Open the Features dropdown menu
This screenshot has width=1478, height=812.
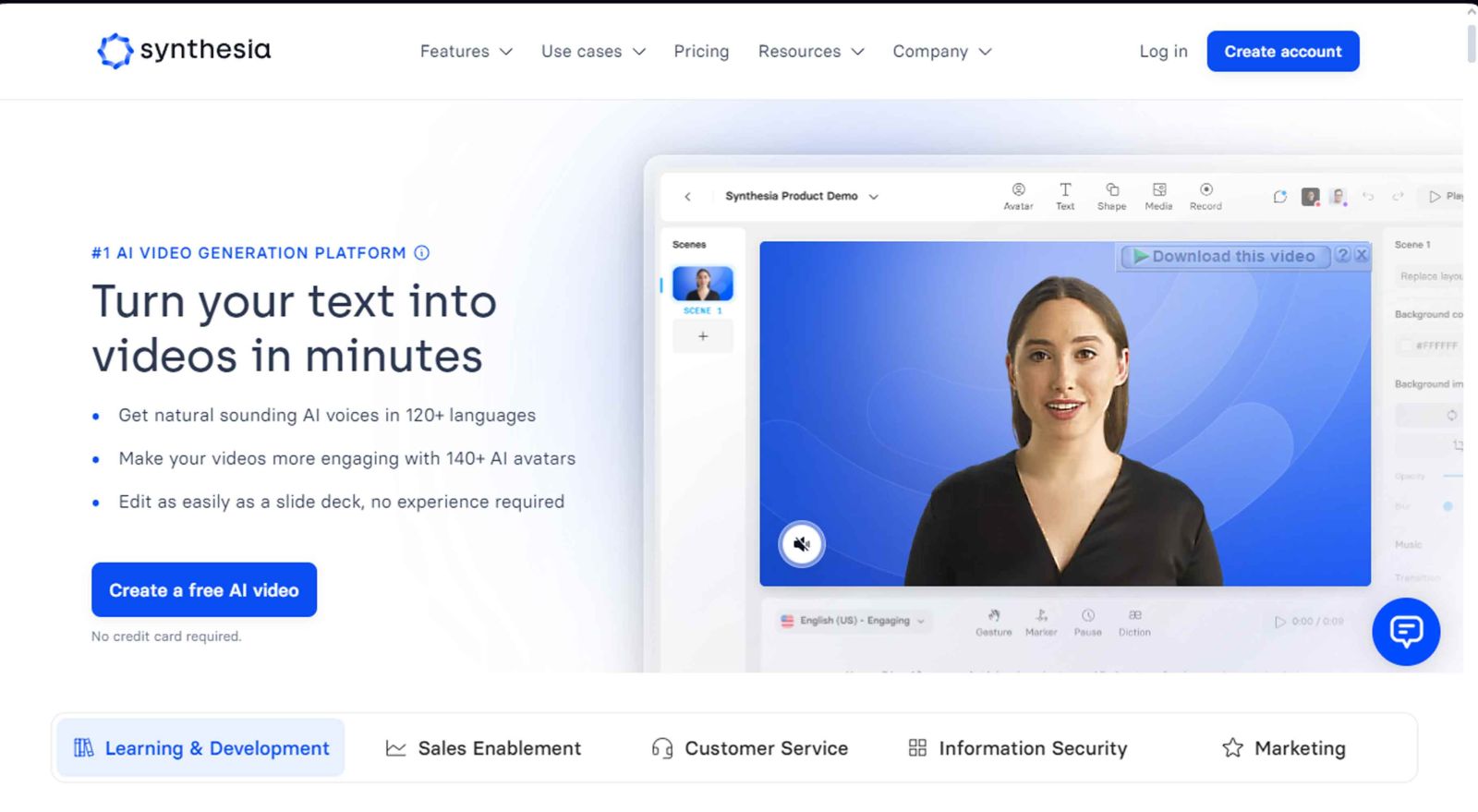point(466,52)
